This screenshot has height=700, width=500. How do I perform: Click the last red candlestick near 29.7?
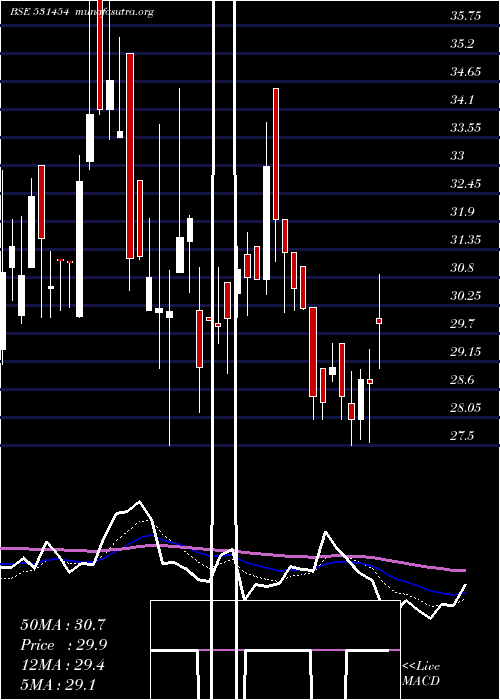[x=379, y=321]
